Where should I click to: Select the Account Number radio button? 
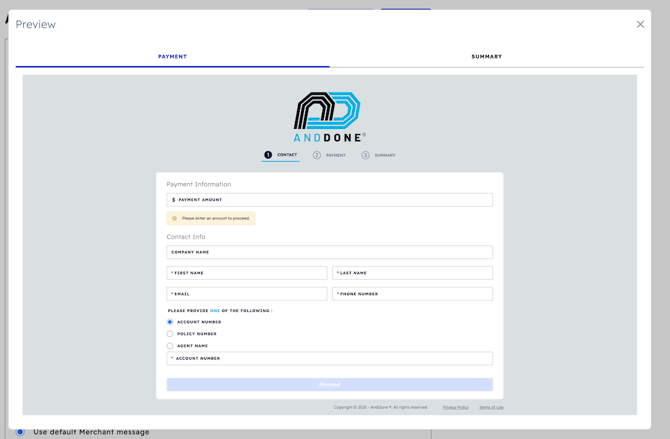pos(170,322)
